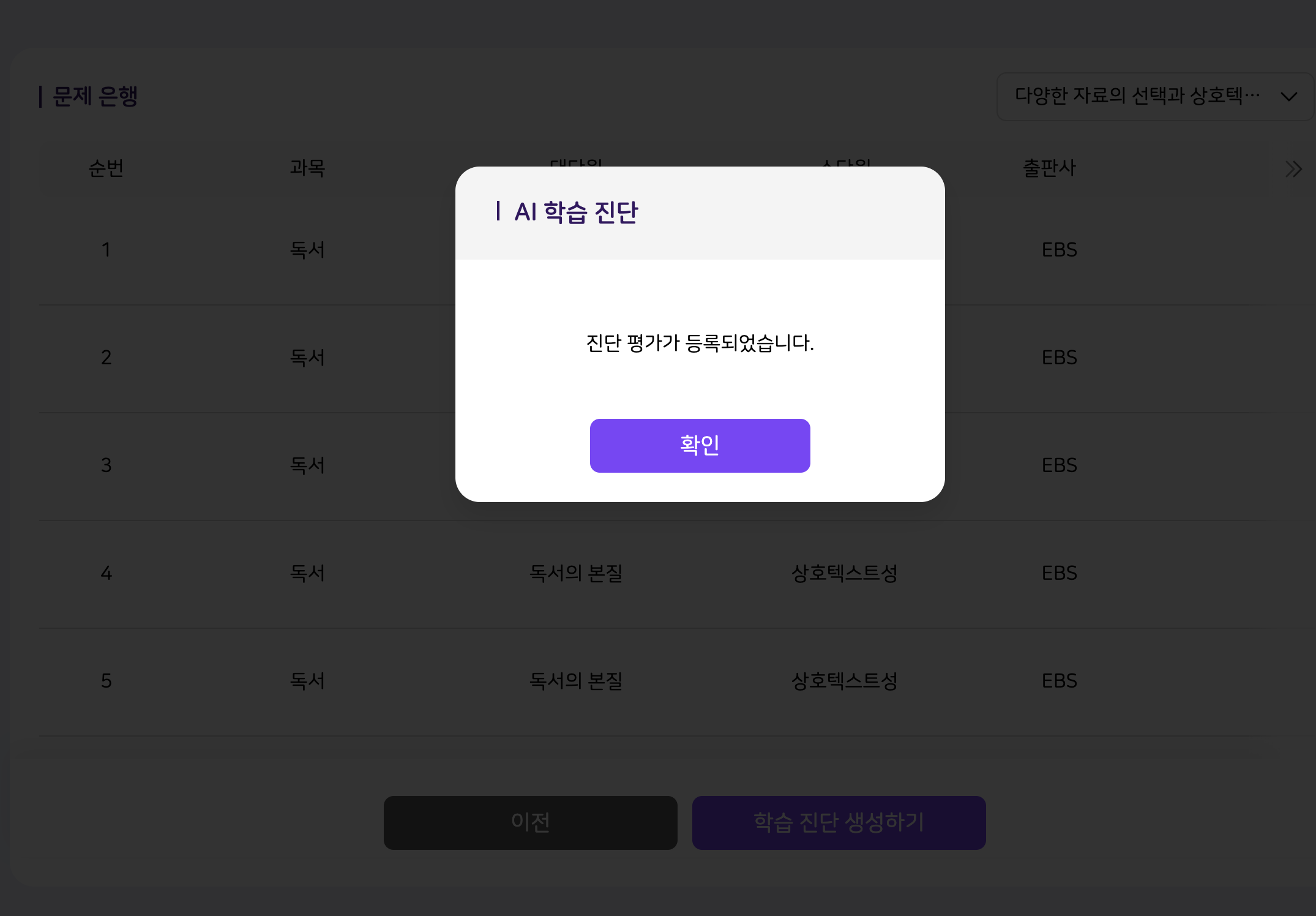Image resolution: width=1316 pixels, height=916 pixels.
Task: Select row number 3 in the table
Action: point(106,465)
